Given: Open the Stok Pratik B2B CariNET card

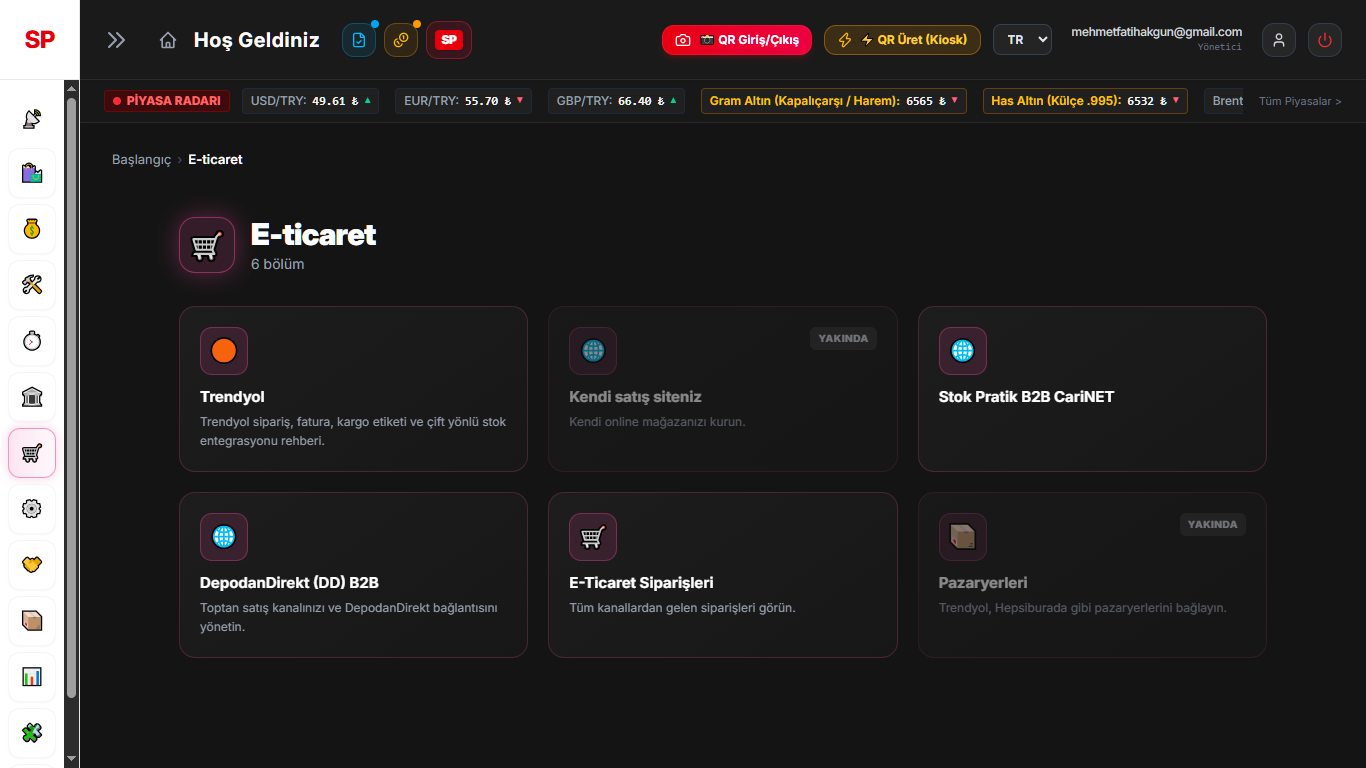Looking at the screenshot, I should click(1092, 389).
